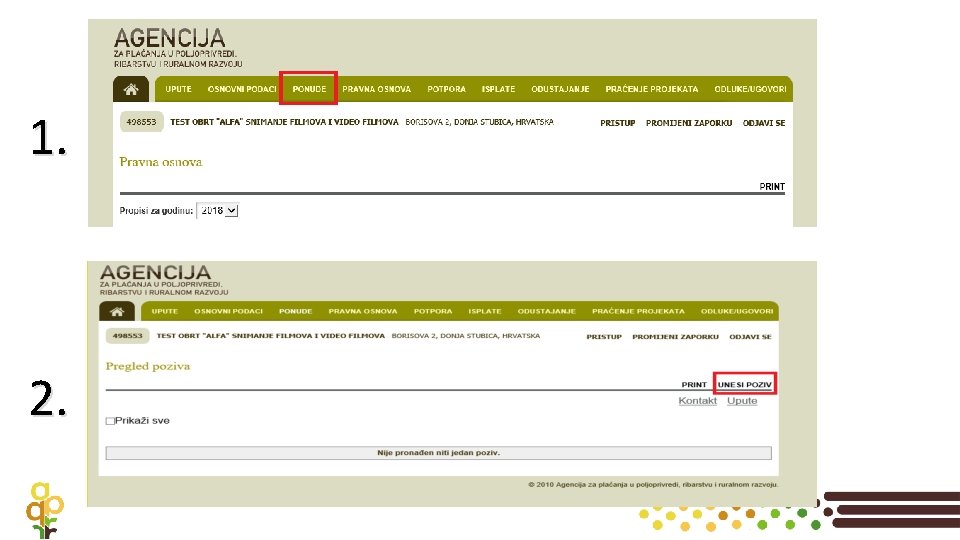
Task: Open POTPORA menu in the second screenshot
Action: [433, 312]
